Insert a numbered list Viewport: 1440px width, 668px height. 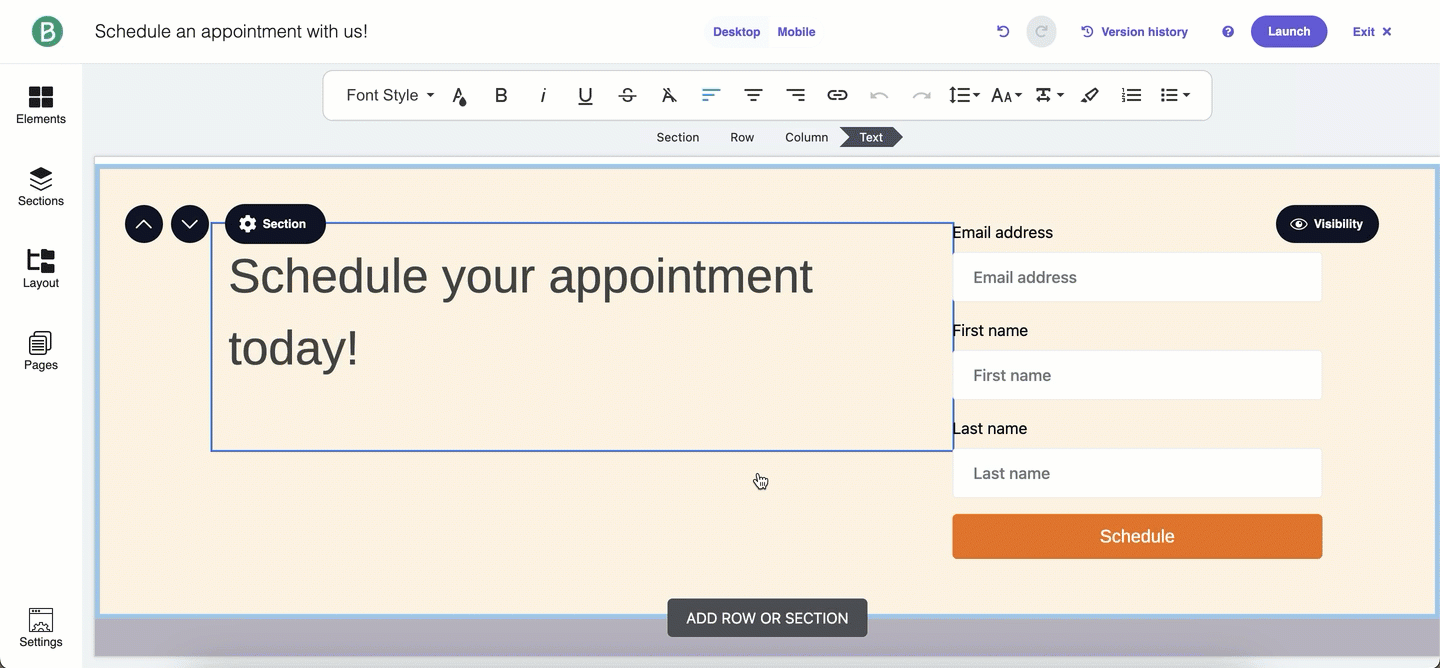click(1131, 95)
